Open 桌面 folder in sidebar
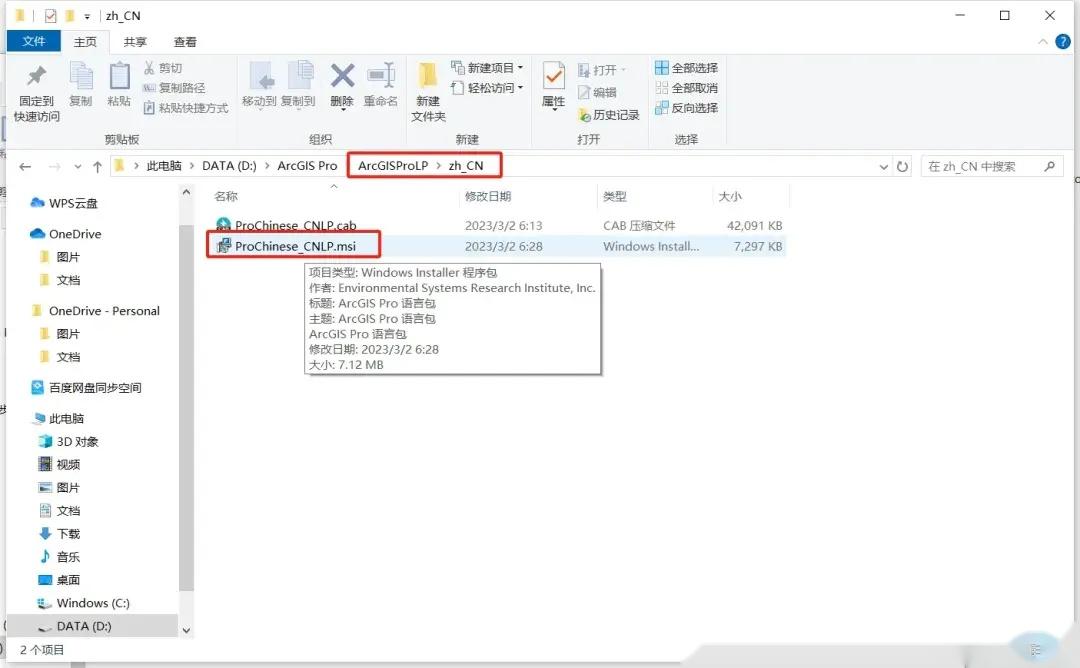The width and height of the screenshot is (1080, 668). pyautogui.click(x=68, y=580)
